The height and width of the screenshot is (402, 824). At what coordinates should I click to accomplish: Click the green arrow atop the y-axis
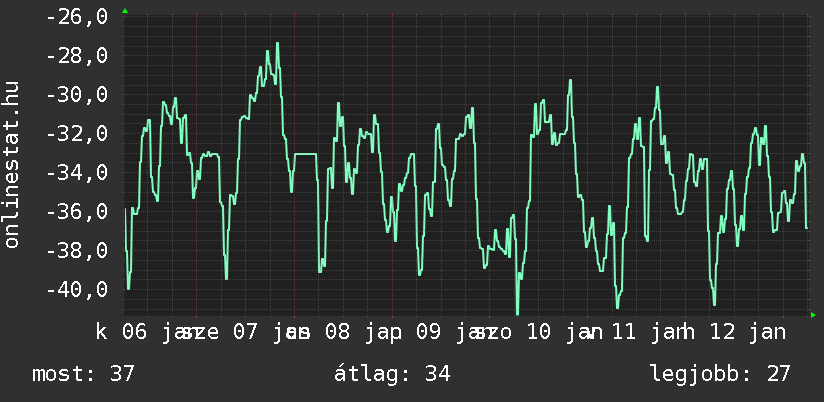tap(125, 10)
